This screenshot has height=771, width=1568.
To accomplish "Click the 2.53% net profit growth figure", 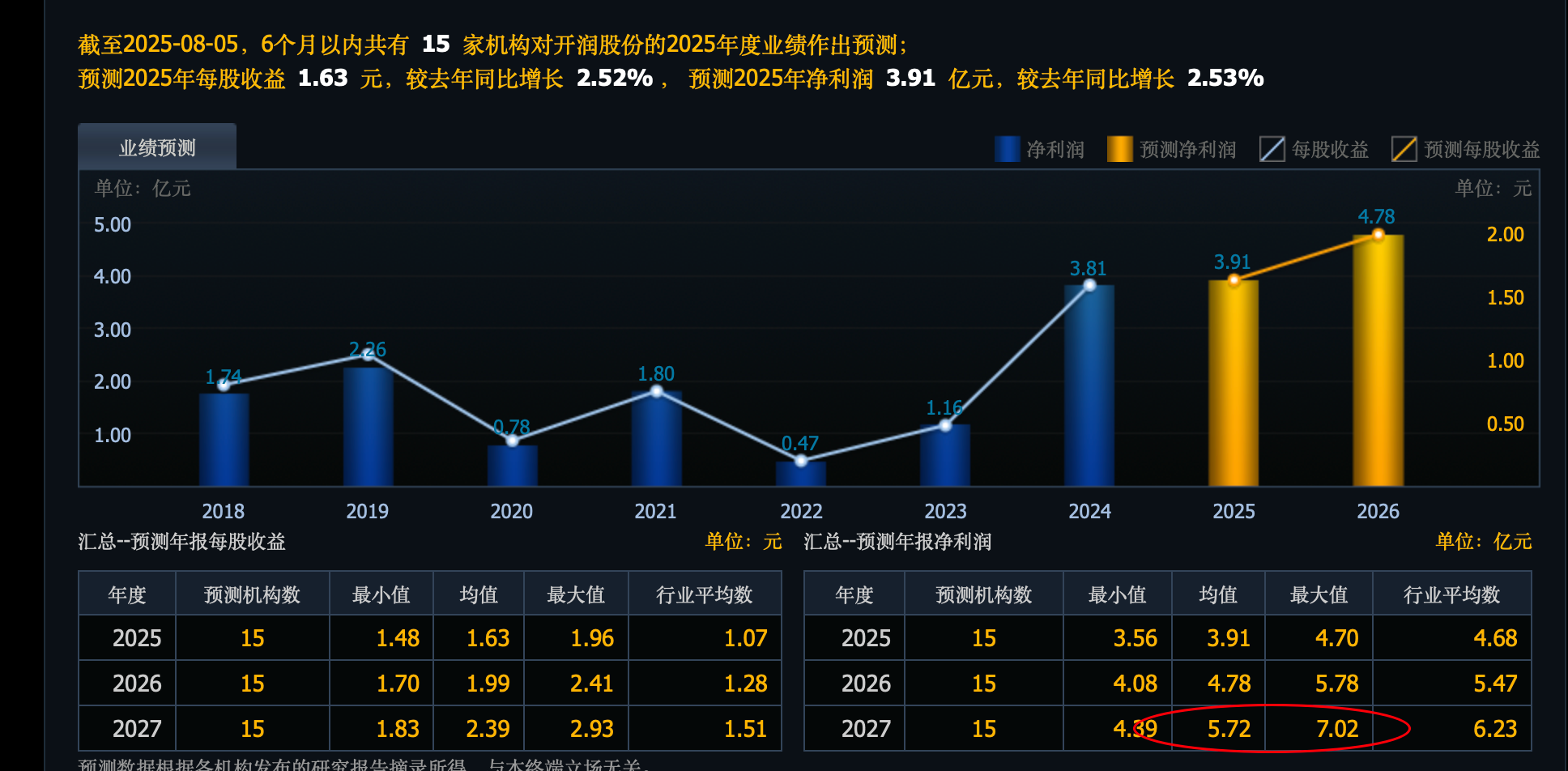I will coord(1225,78).
